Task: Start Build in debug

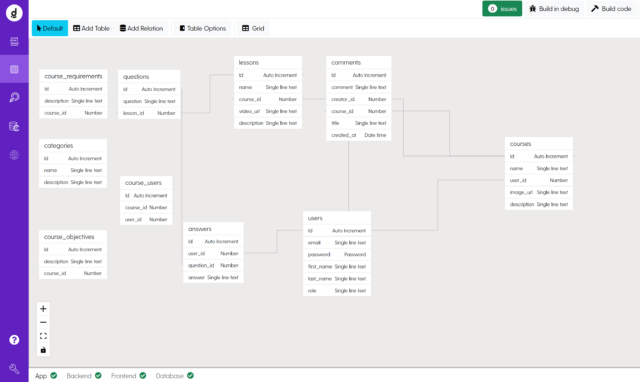Action: point(554,9)
